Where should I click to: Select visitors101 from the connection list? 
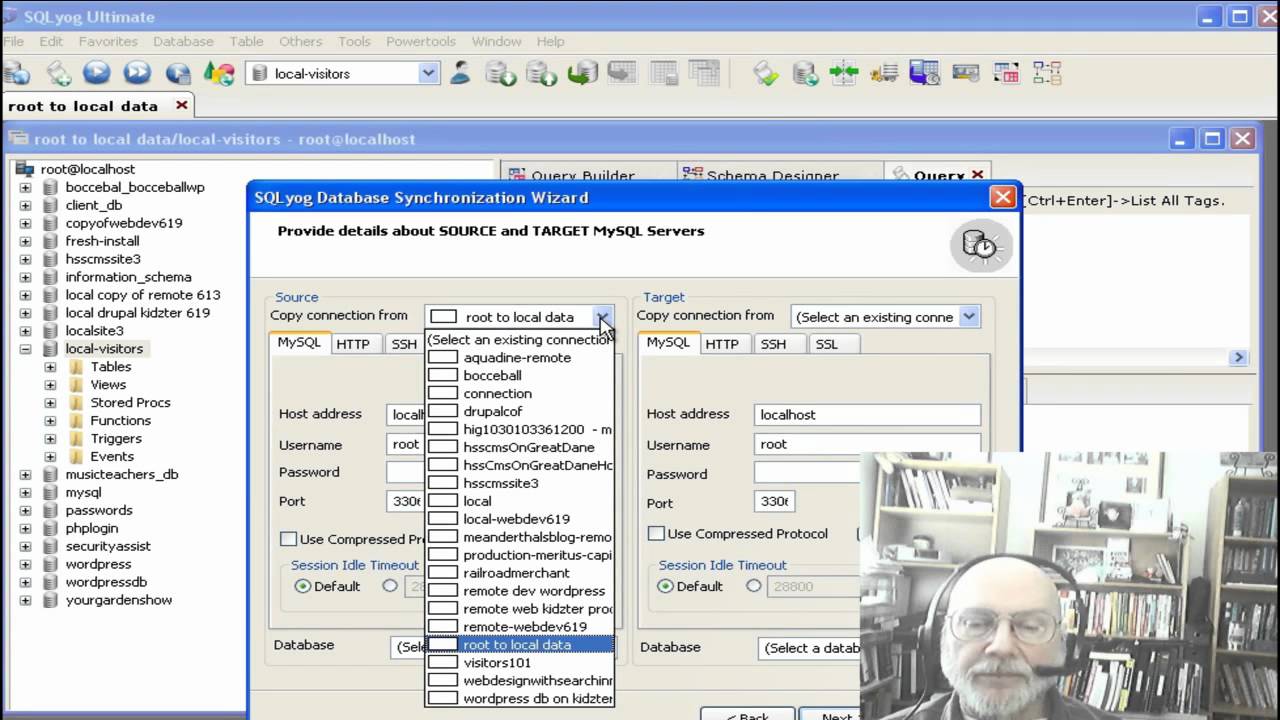point(519,662)
